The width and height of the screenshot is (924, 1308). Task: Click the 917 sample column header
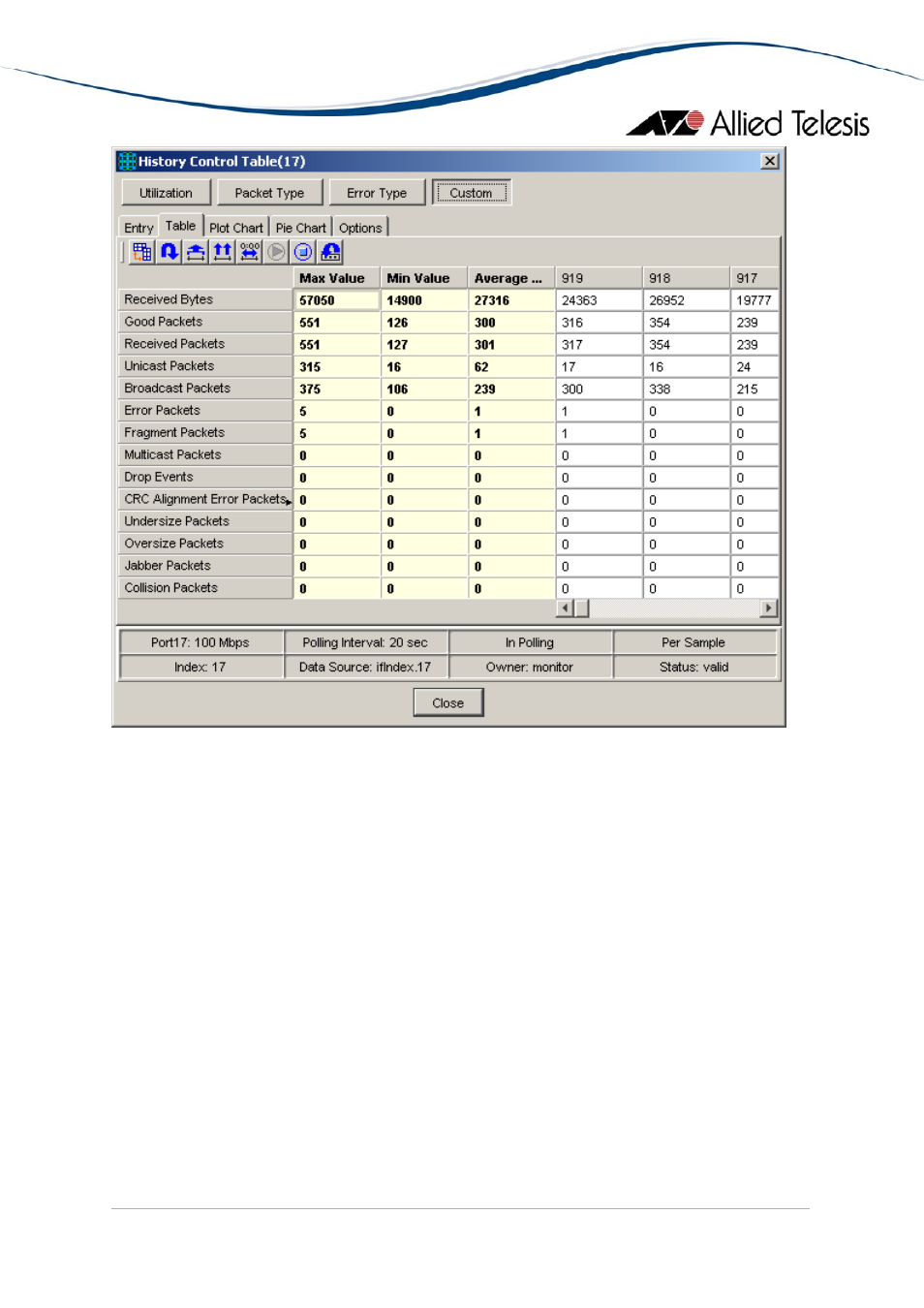755,278
